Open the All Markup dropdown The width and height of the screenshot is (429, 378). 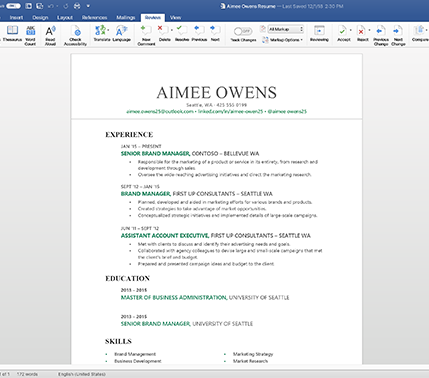(286, 29)
